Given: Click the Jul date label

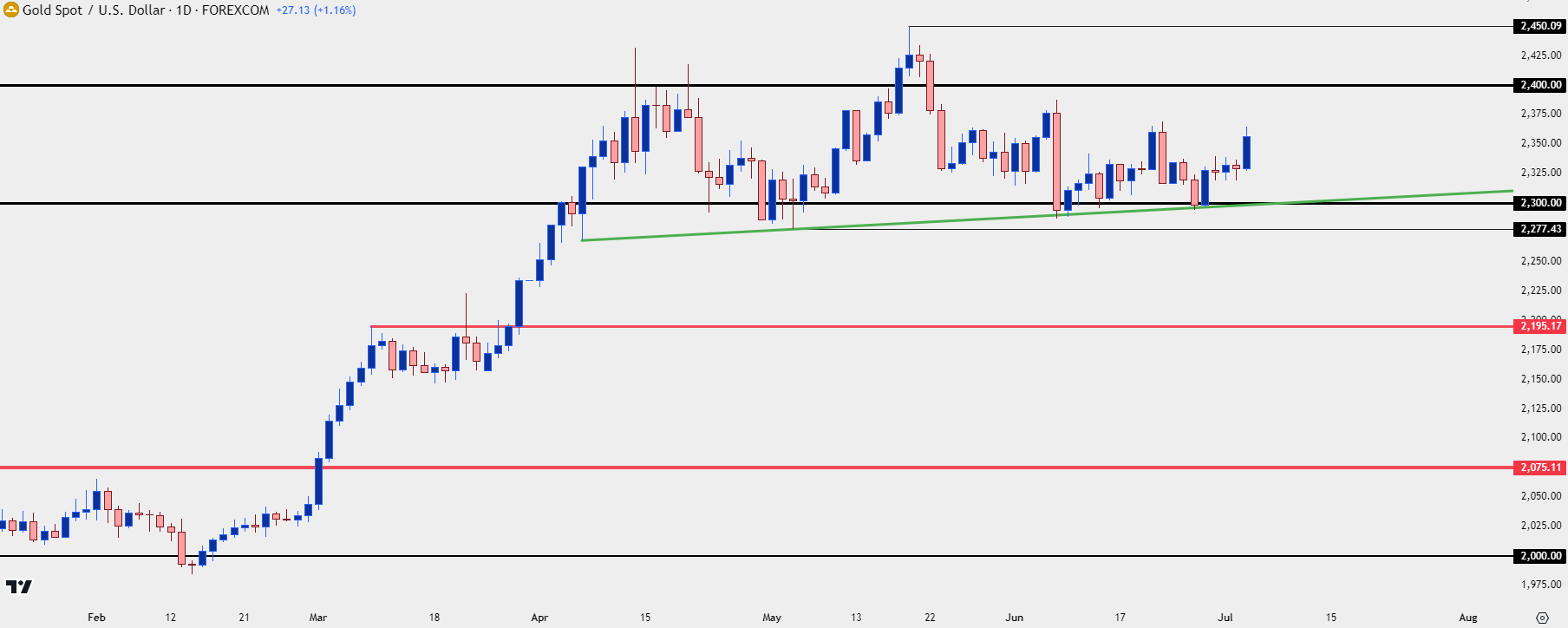Looking at the screenshot, I should point(1225,618).
